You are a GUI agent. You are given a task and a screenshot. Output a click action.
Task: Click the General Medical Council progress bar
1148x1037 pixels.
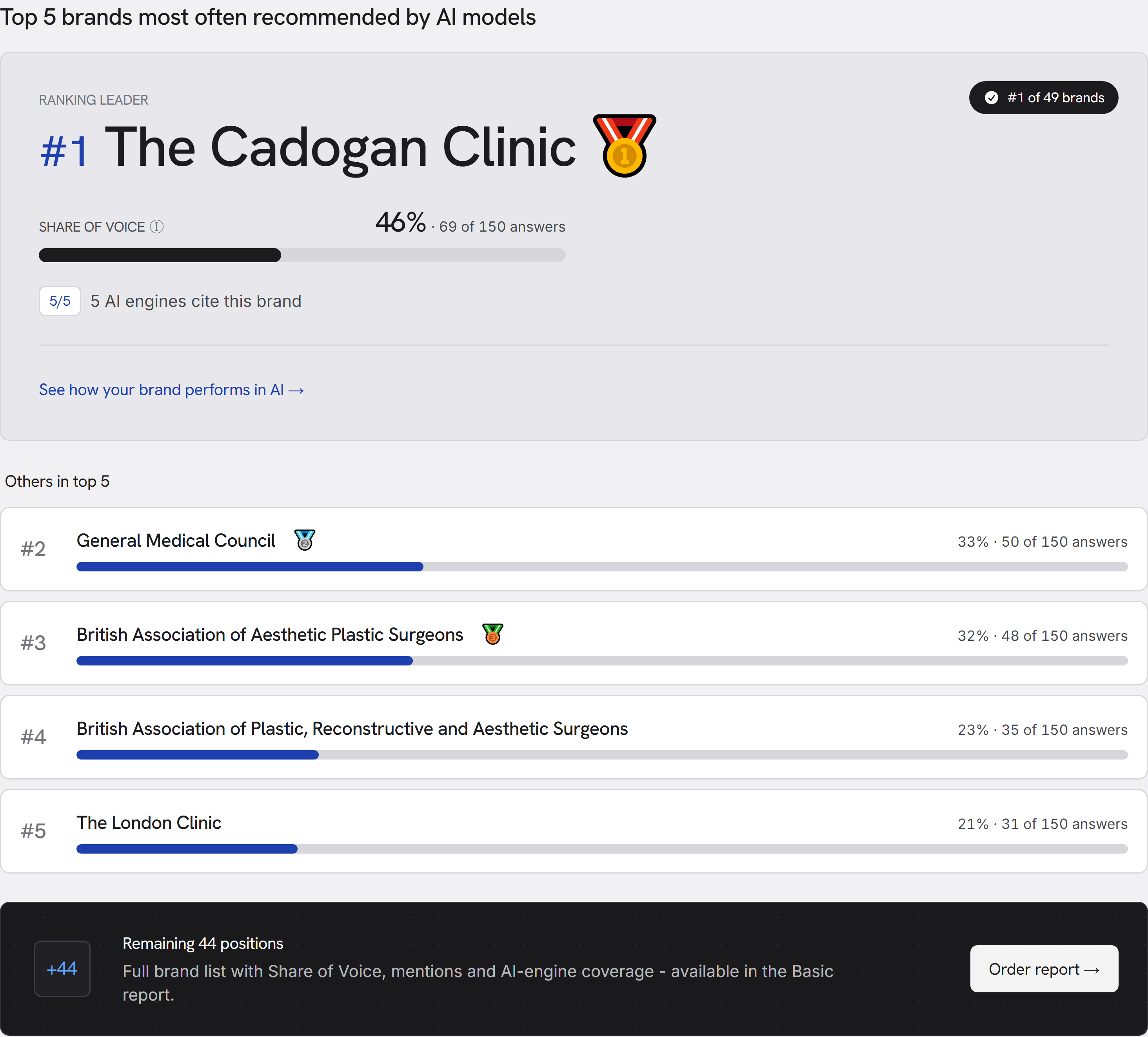tap(602, 567)
